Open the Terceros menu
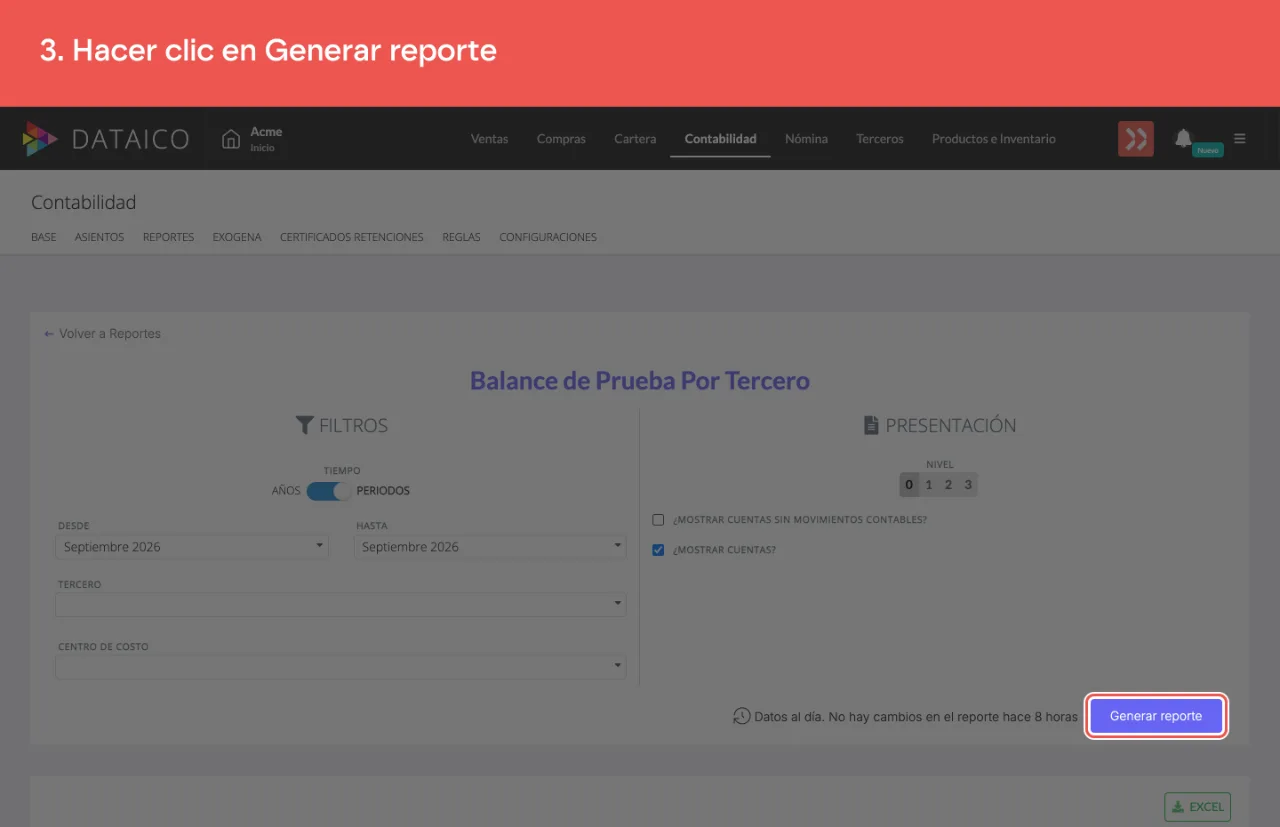Image resolution: width=1280 pixels, height=827 pixels. 880,139
